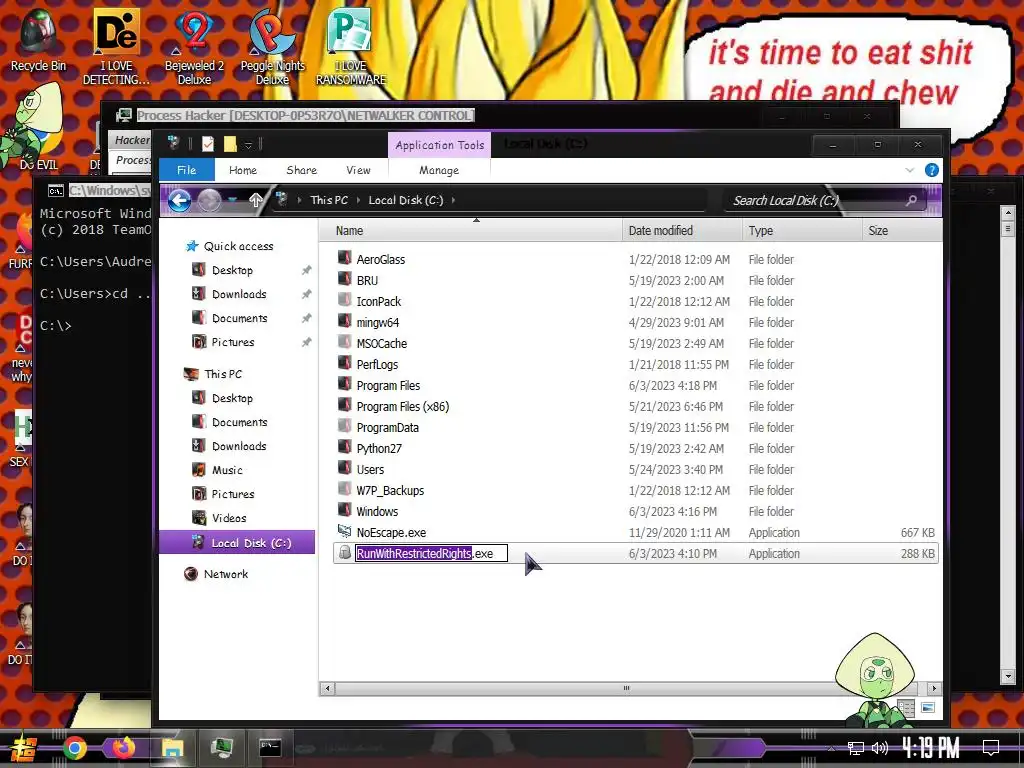1024x768 pixels.
Task: Select the Program Files folder icon
Action: [x=344, y=385]
